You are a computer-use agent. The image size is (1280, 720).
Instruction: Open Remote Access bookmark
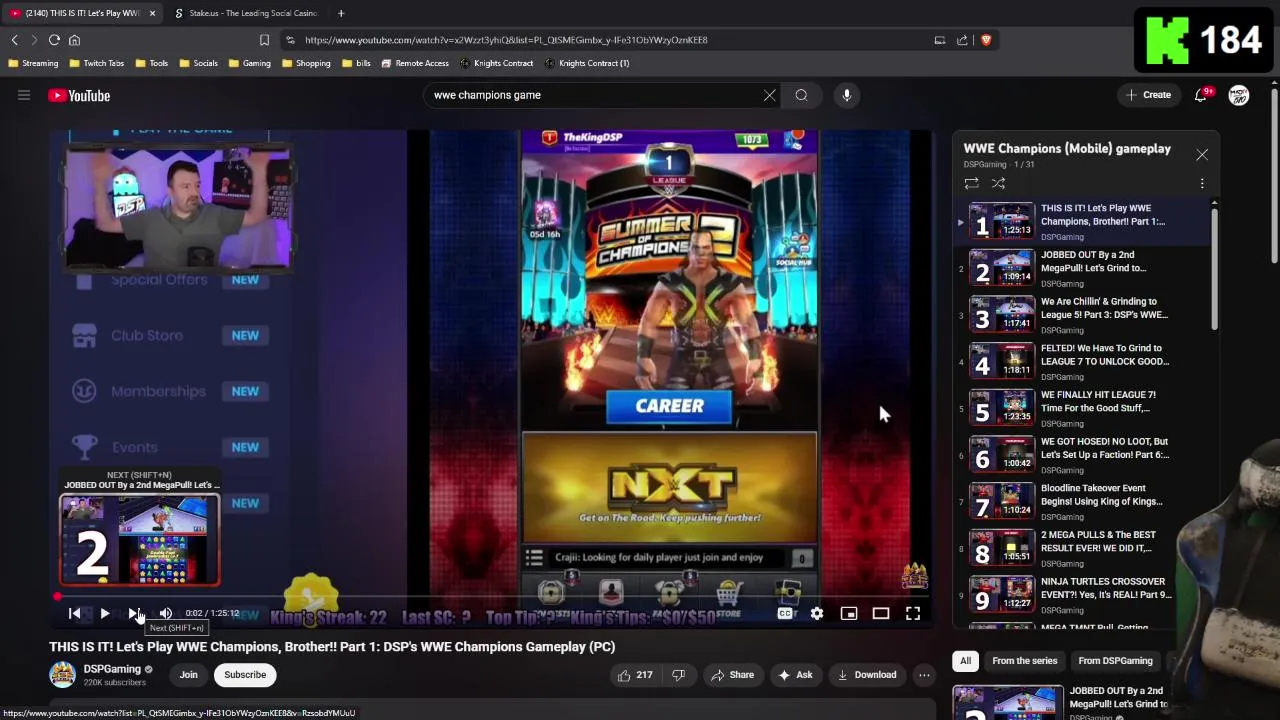click(415, 63)
